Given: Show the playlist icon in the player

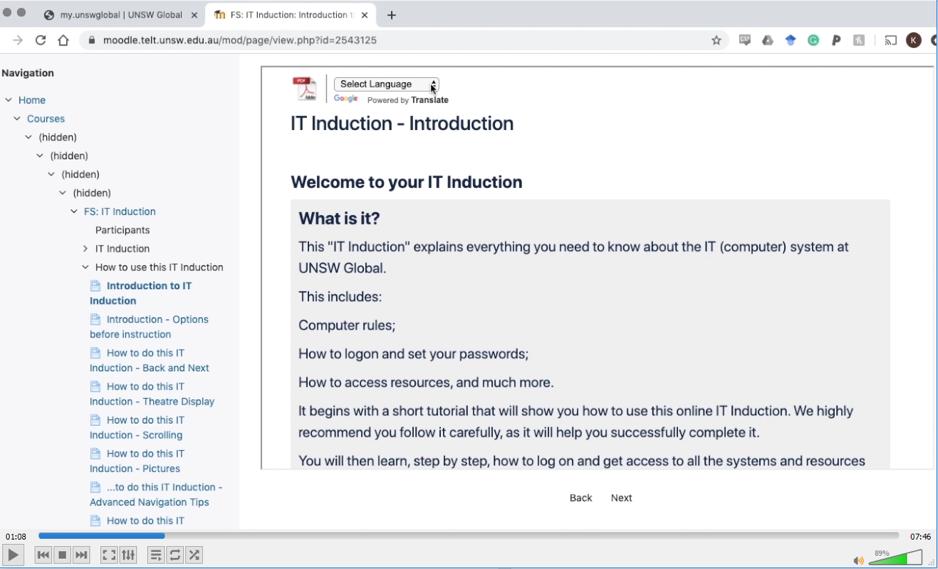Looking at the screenshot, I should (x=156, y=555).
